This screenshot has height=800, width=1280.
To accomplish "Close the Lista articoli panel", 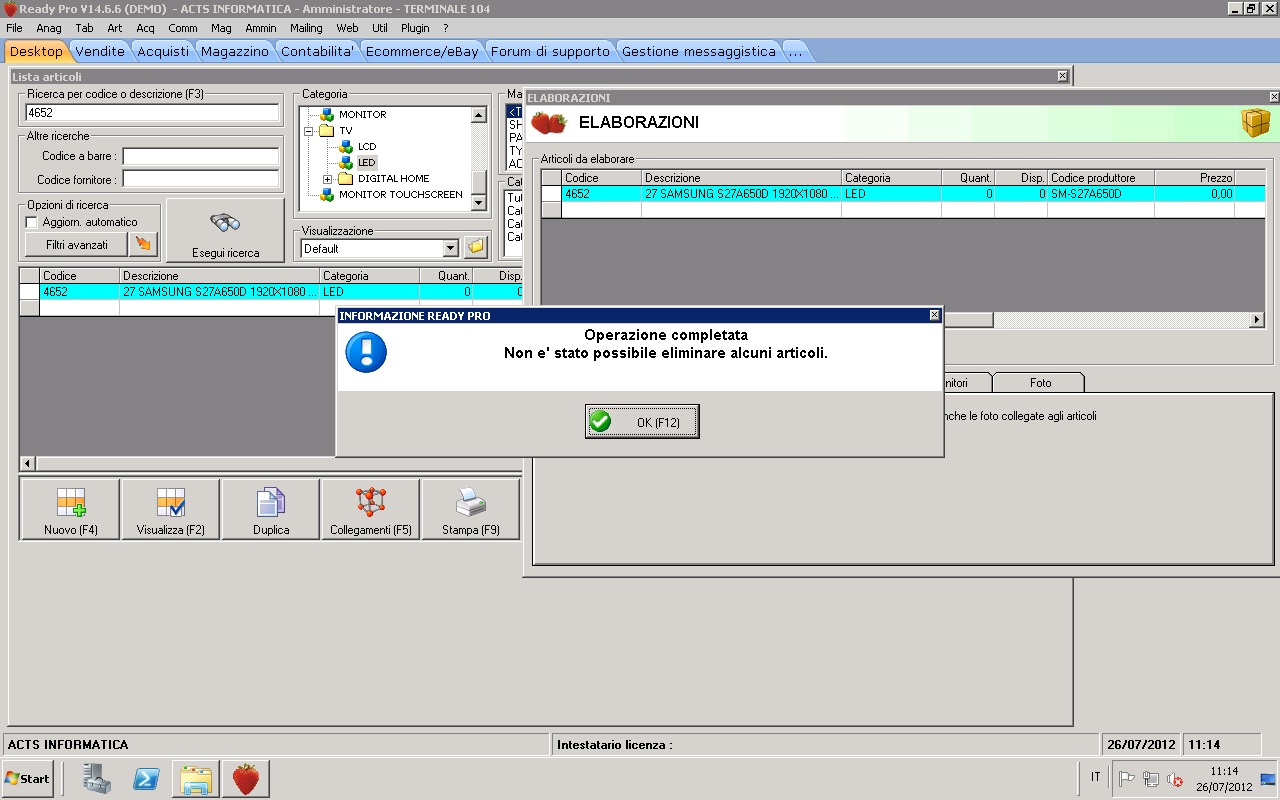I will pyautogui.click(x=1062, y=76).
